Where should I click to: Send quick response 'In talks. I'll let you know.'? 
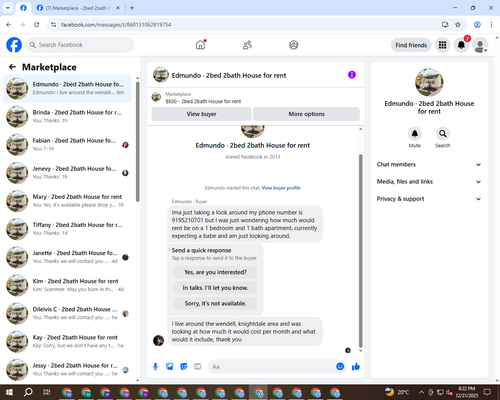(x=215, y=288)
